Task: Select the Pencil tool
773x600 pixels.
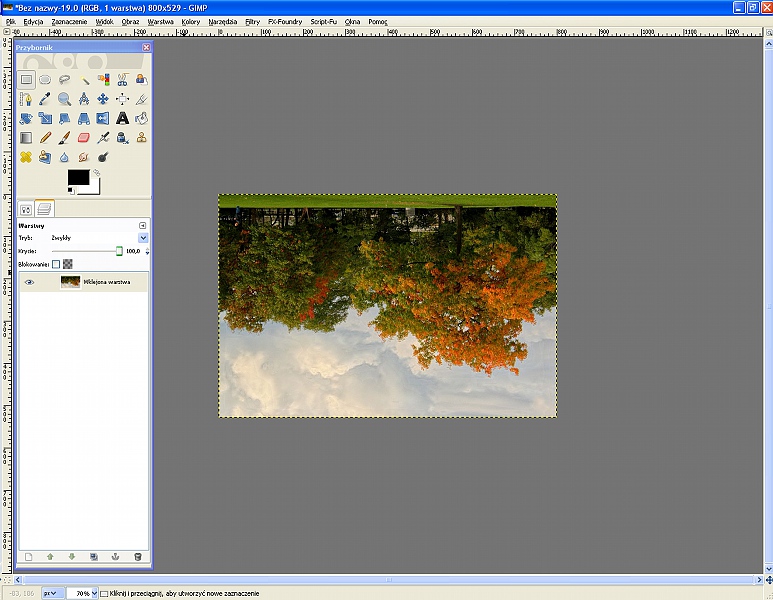Action: click(45, 137)
